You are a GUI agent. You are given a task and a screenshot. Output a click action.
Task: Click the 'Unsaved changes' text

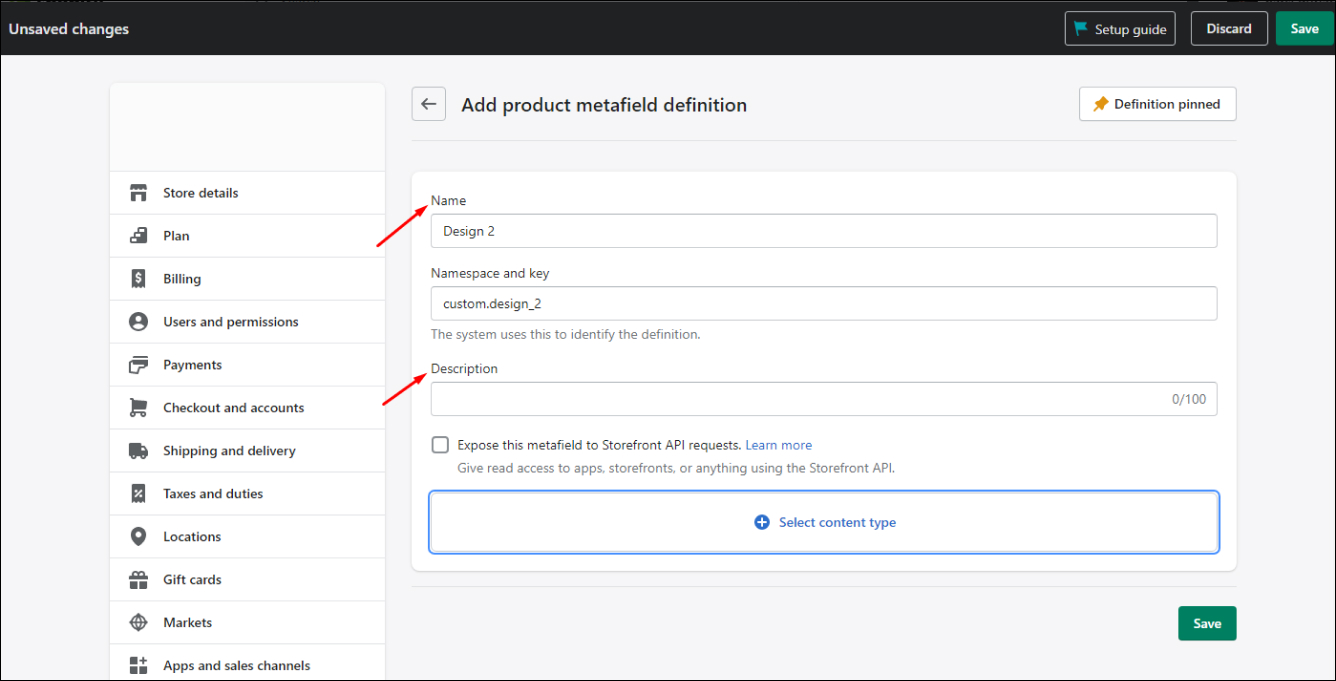pos(69,29)
